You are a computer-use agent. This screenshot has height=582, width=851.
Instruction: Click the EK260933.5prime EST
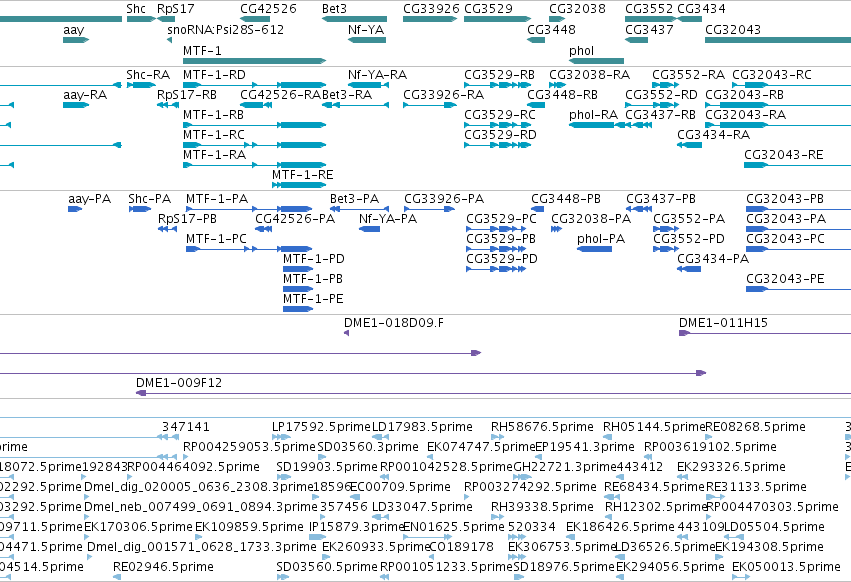coord(326,557)
